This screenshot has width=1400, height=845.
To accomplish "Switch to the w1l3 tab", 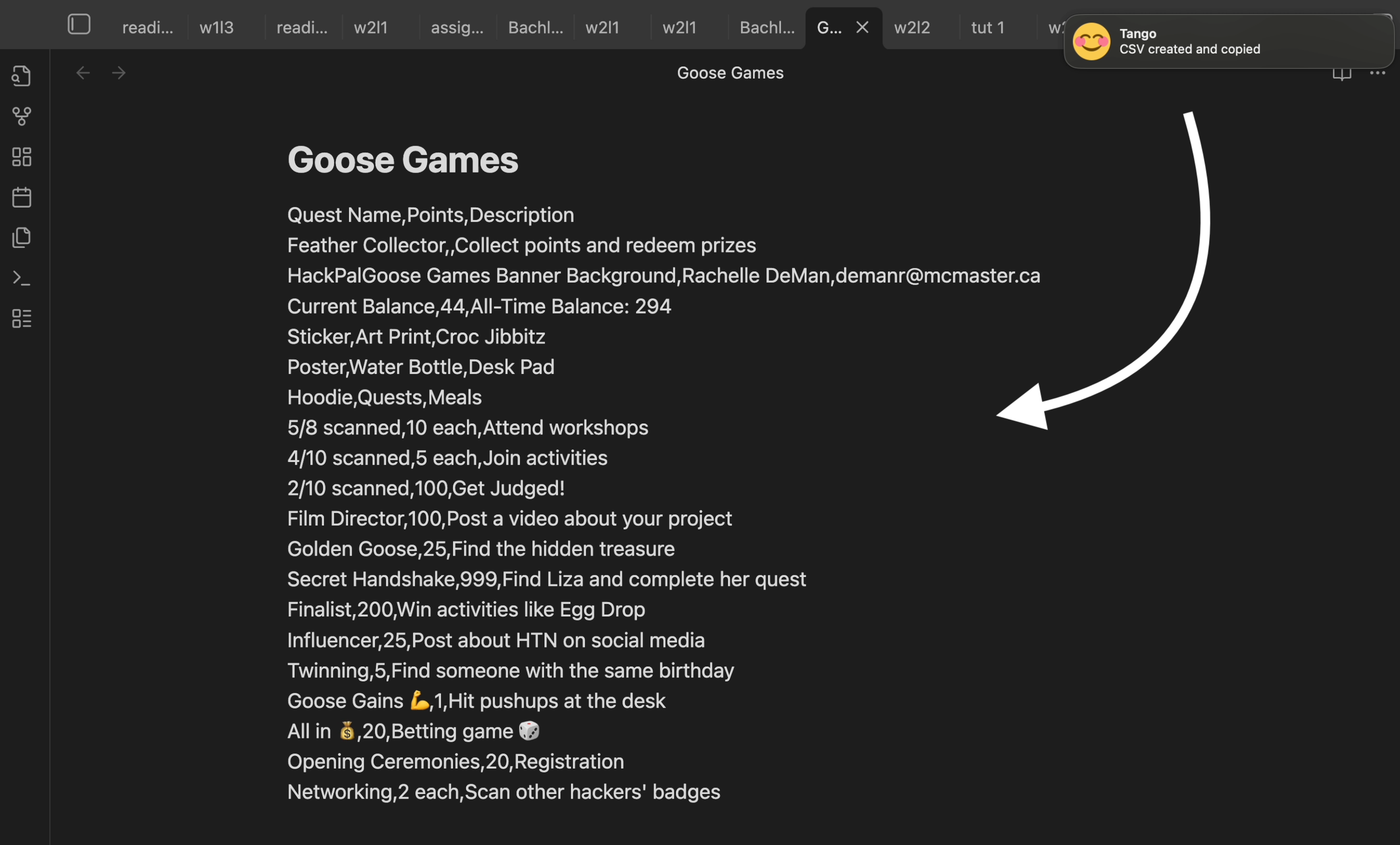I will [x=216, y=27].
